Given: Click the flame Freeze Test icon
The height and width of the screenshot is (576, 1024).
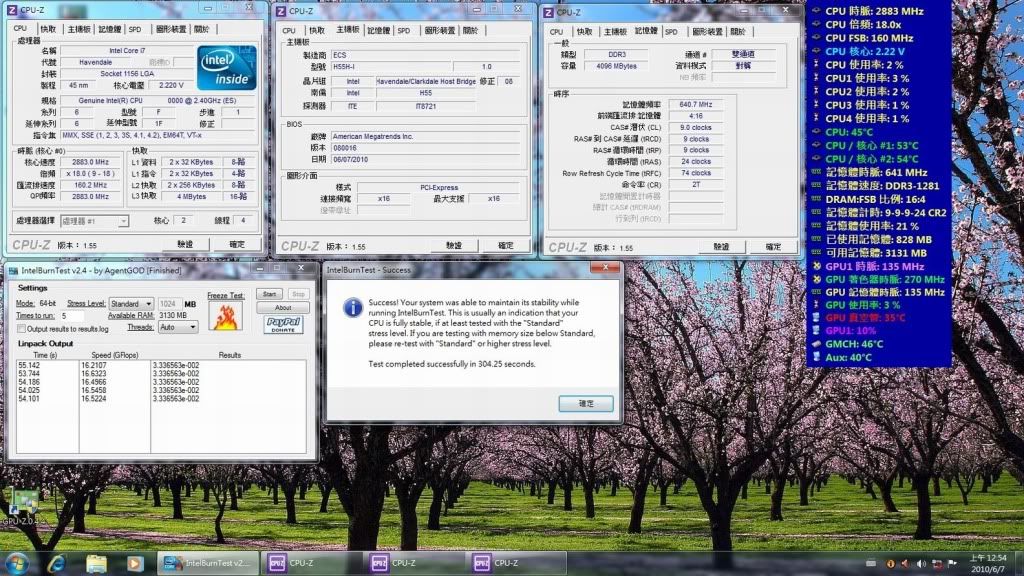Looking at the screenshot, I should tap(226, 316).
